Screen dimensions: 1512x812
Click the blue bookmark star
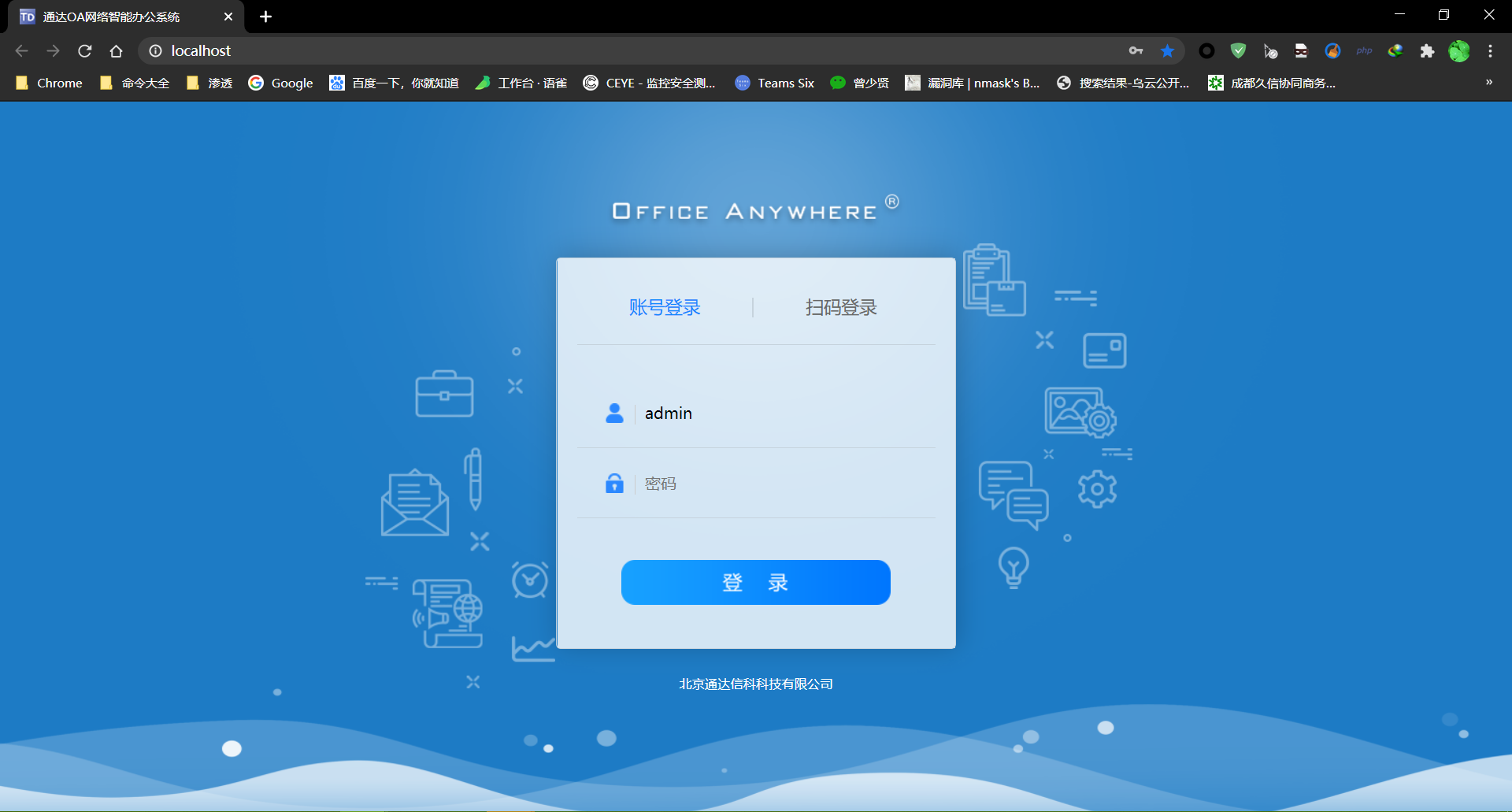point(1167,51)
